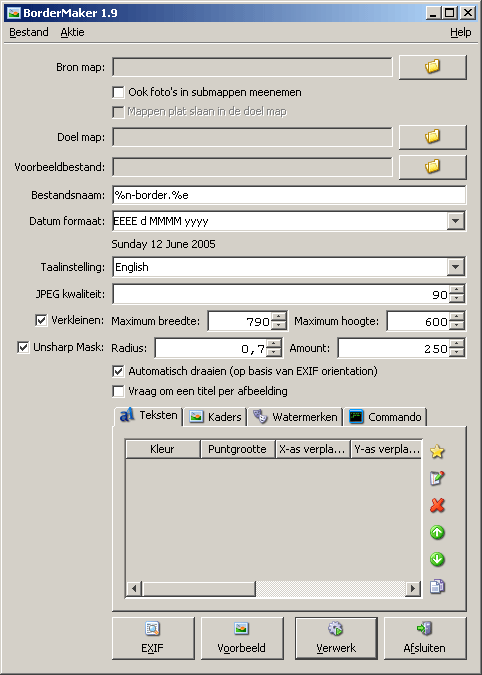Edit the selected text entry
Image resolution: width=482 pixels, height=675 pixels.
[x=437, y=478]
